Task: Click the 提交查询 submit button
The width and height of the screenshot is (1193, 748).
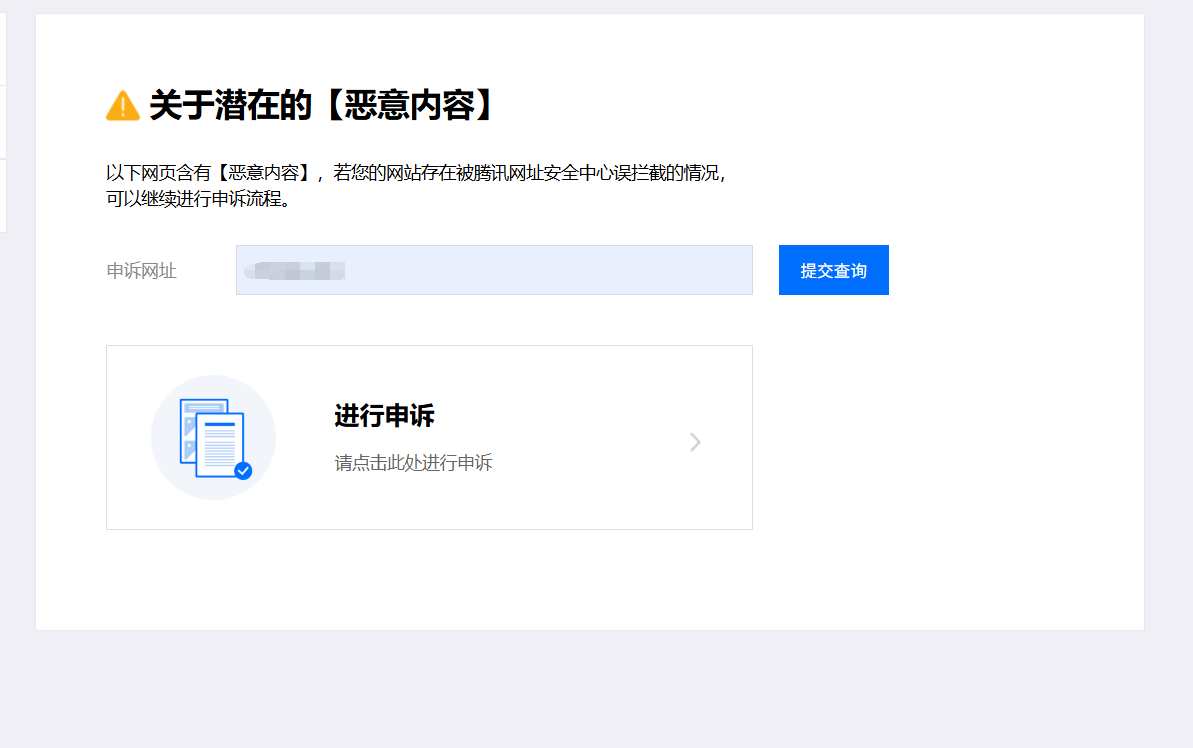Action: point(833,269)
